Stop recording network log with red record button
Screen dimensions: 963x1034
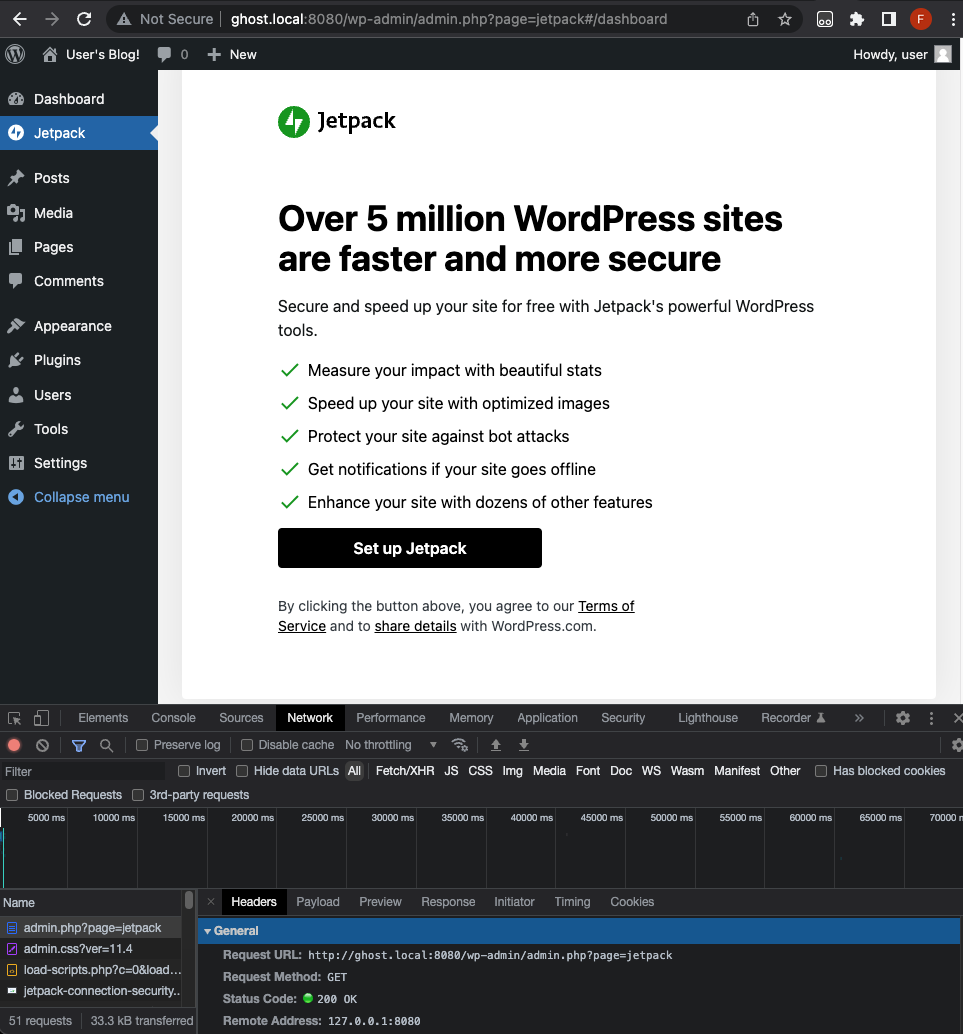pyautogui.click(x=12, y=744)
